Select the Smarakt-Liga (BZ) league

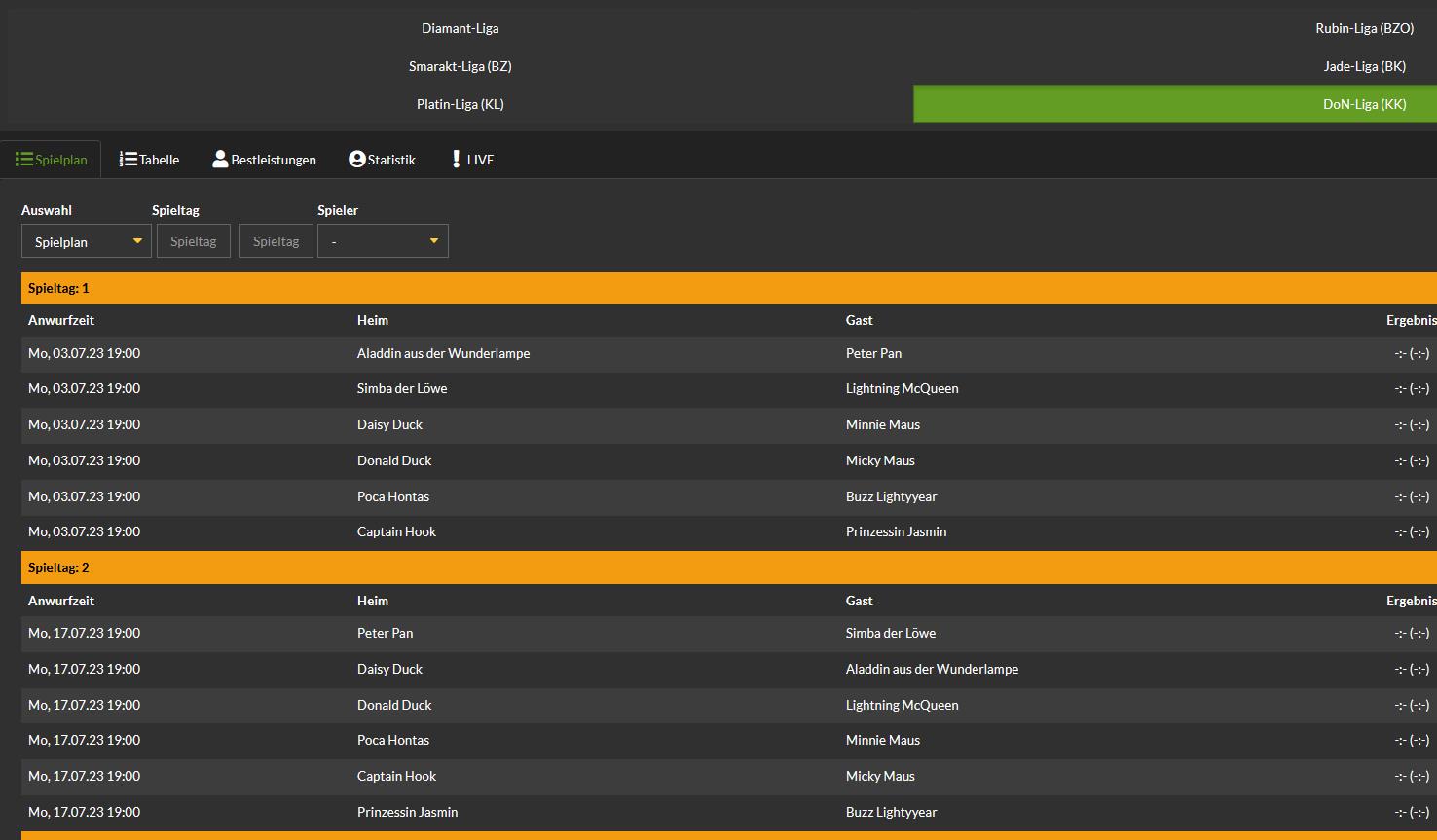click(461, 67)
